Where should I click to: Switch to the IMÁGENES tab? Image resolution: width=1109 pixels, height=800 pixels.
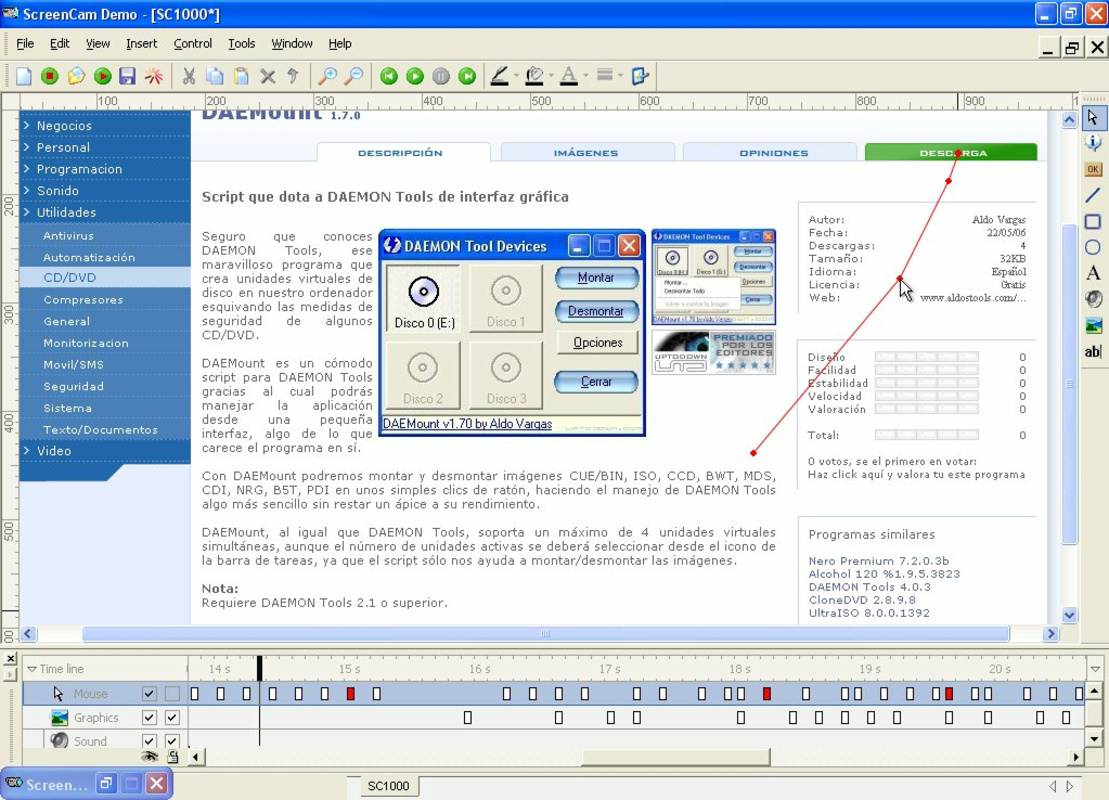click(x=586, y=153)
